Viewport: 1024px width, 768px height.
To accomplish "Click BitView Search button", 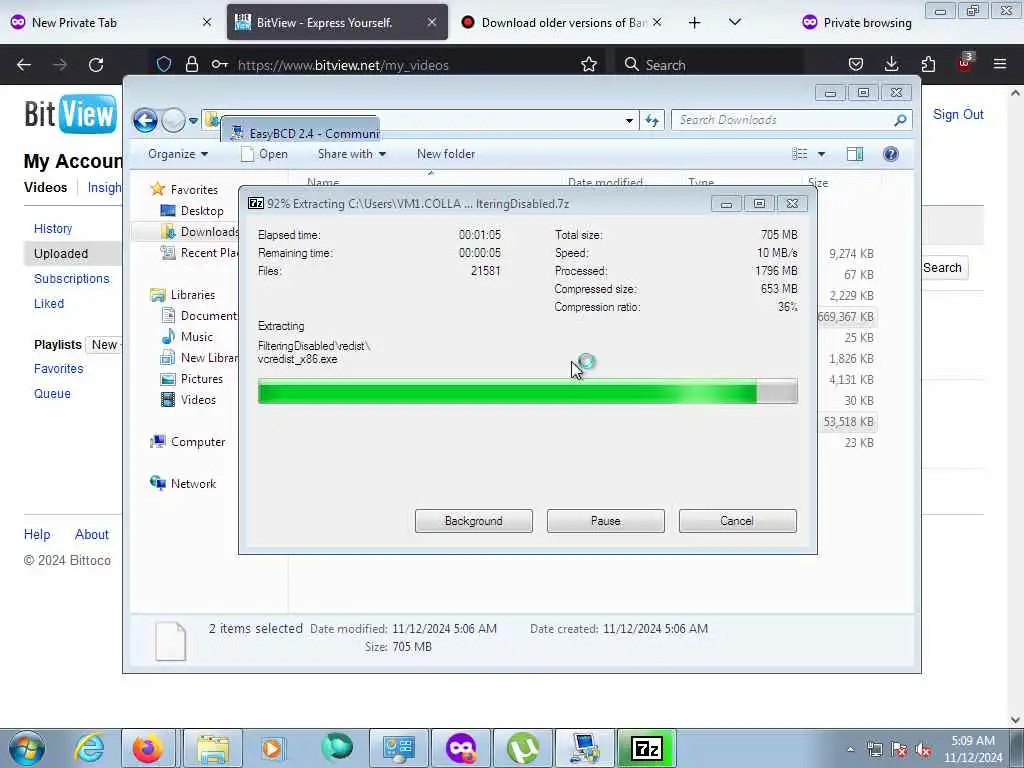I will click(942, 268).
